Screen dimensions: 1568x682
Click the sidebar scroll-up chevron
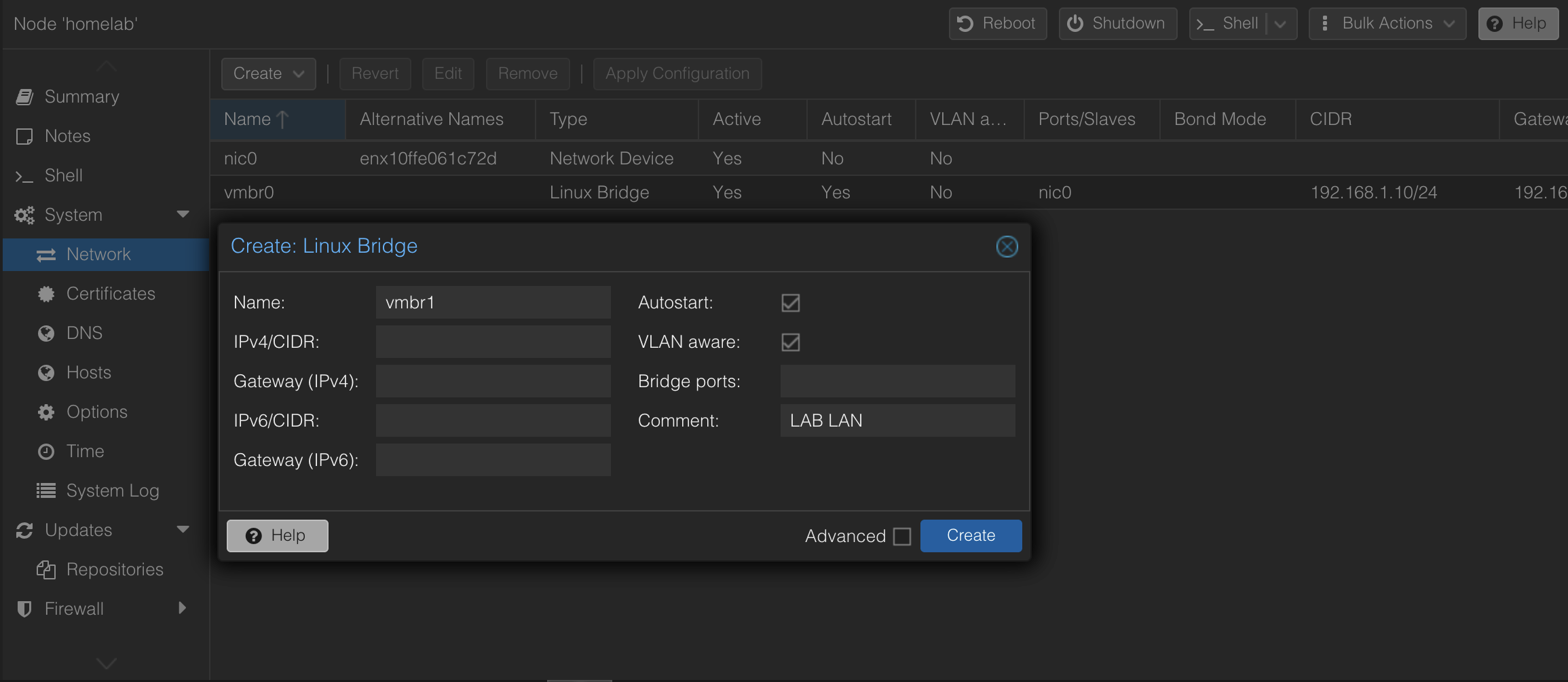(x=107, y=65)
